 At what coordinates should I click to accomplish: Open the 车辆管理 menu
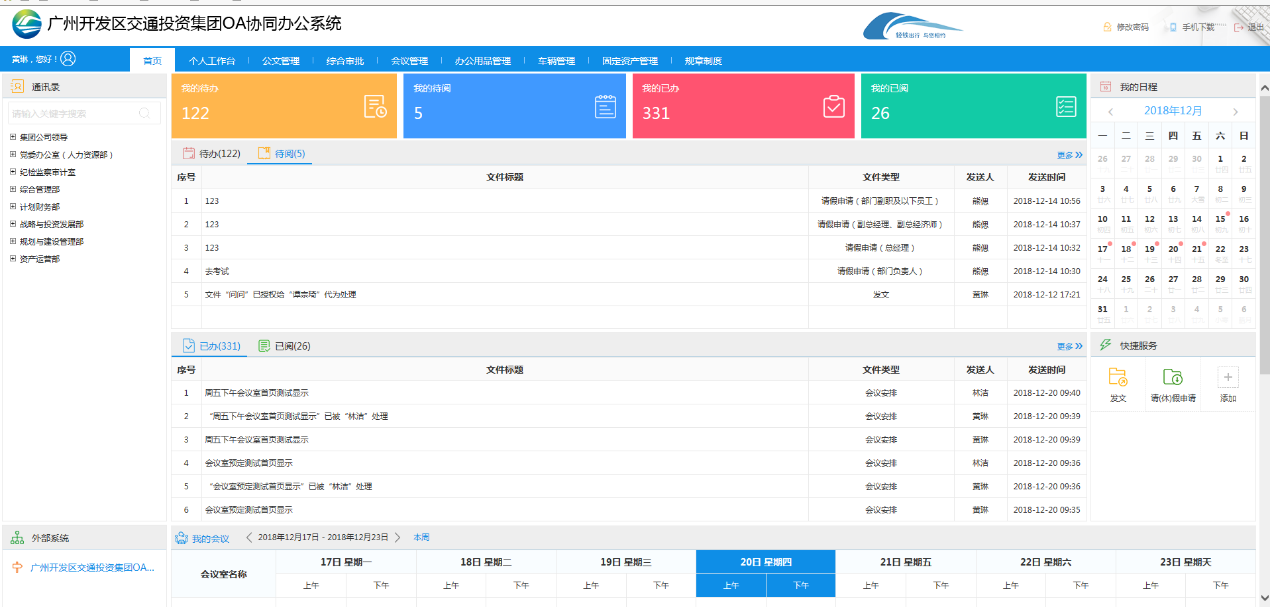[556, 61]
